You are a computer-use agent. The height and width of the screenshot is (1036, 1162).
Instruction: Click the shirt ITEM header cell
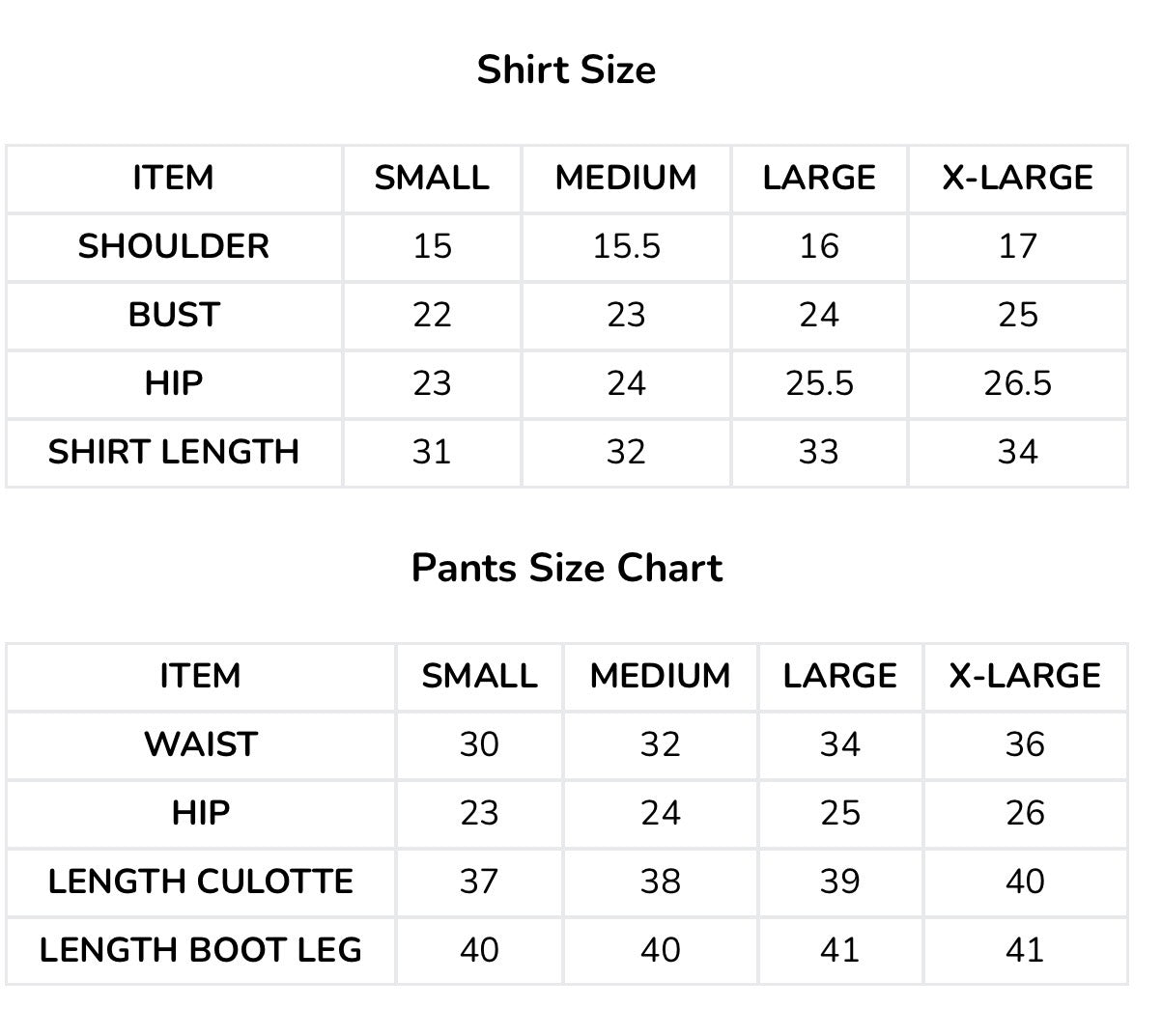tap(174, 178)
